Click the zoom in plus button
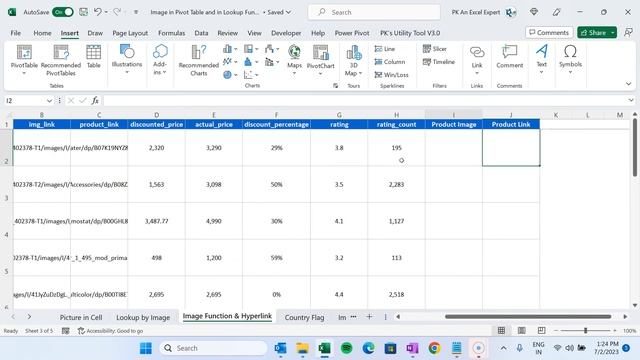This screenshot has height=360, width=640. pos(615,331)
